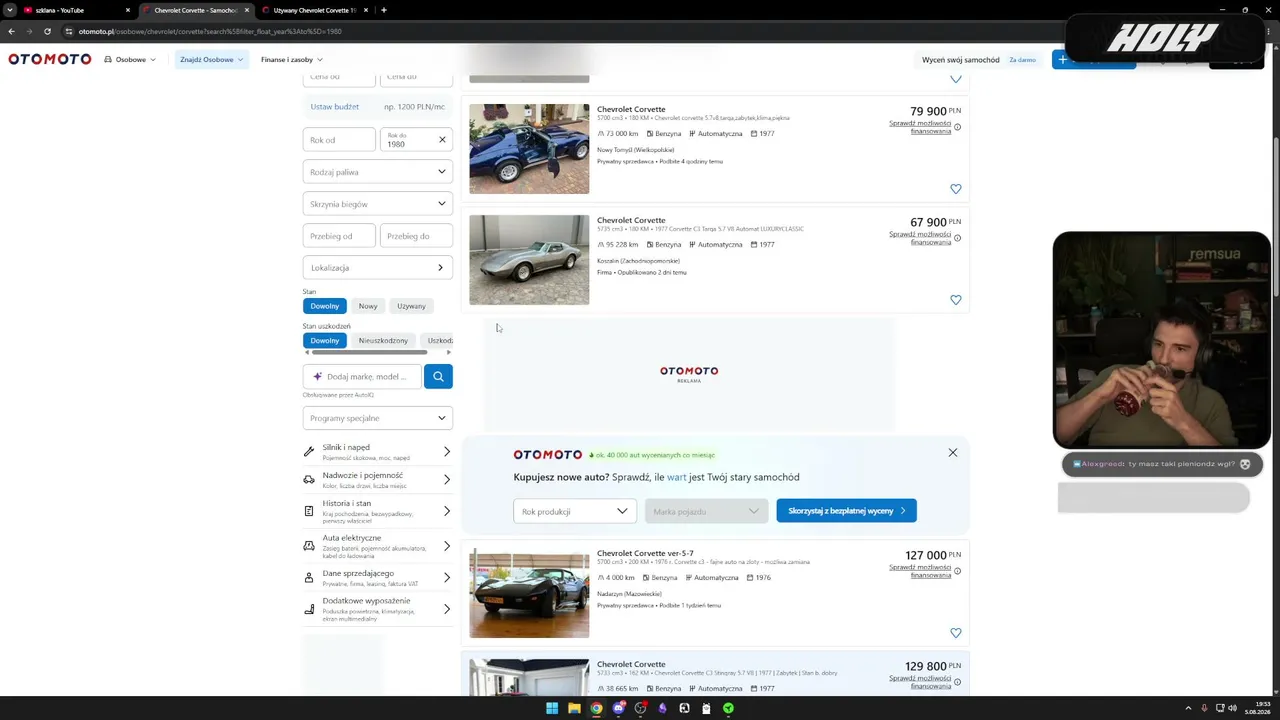Open the volume control in the tray
Viewport: 1280px width, 720px height.
pyautogui.click(x=1232, y=708)
